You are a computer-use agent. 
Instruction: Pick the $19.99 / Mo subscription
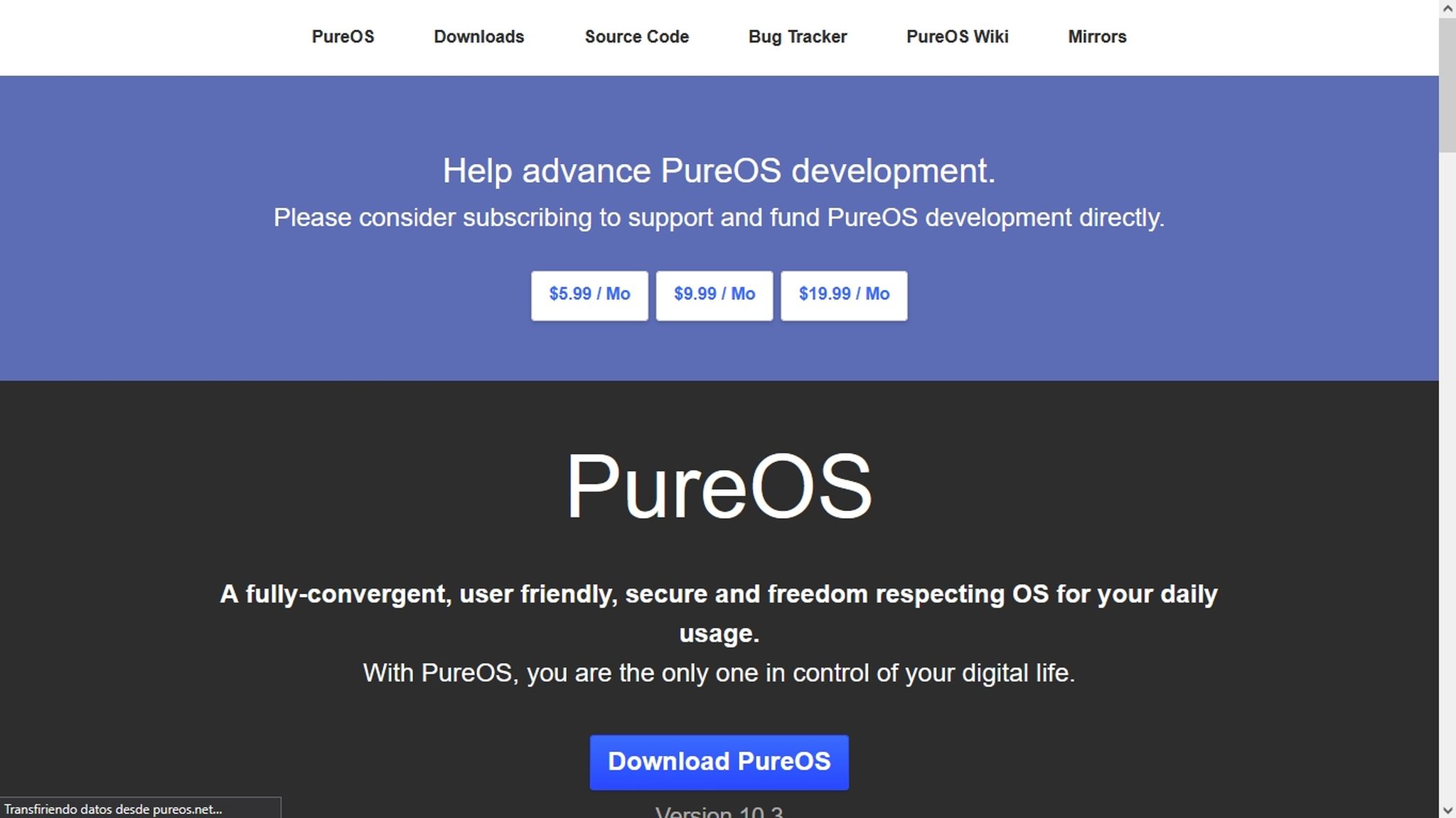(843, 295)
